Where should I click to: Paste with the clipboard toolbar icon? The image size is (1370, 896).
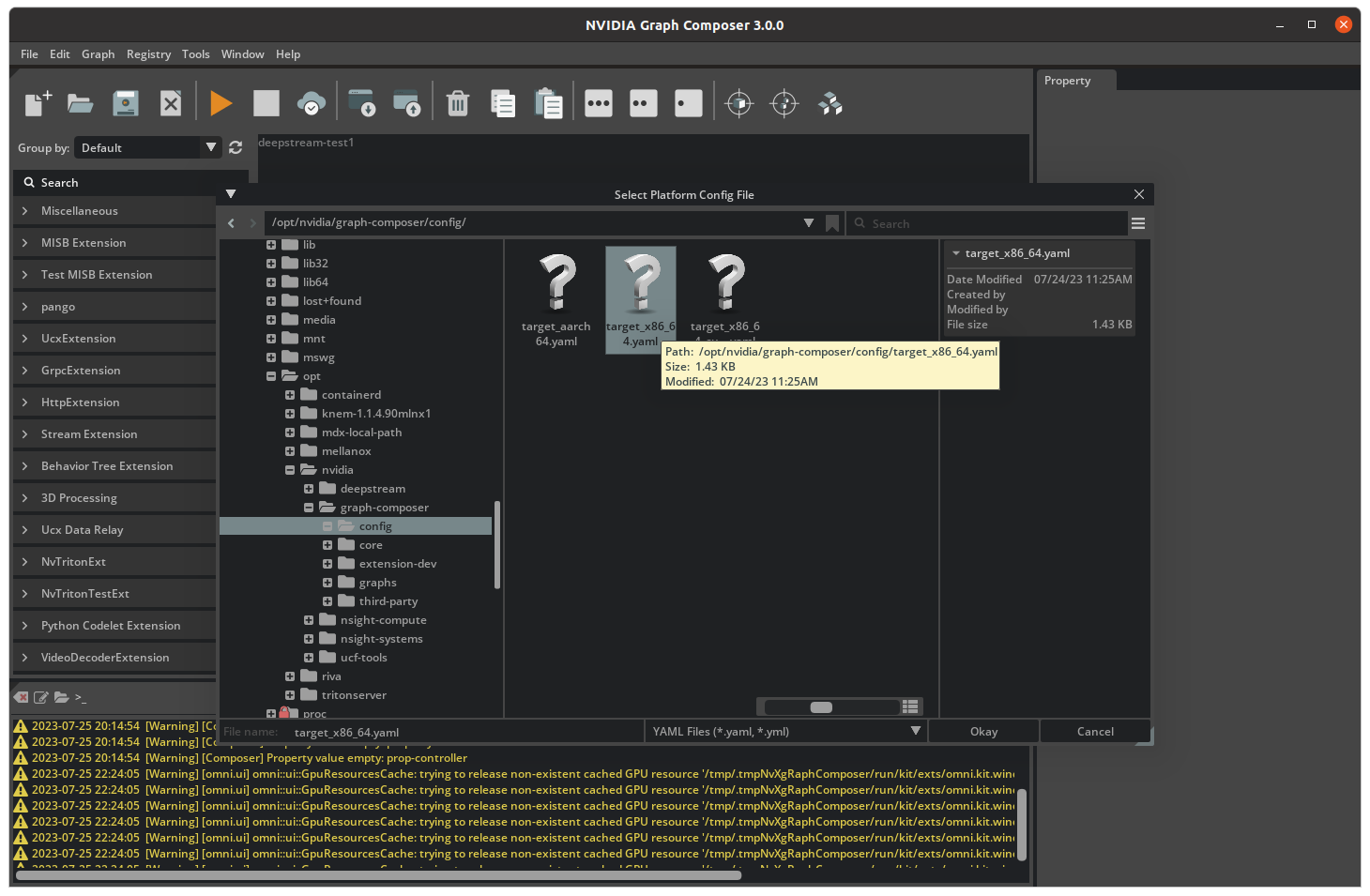tap(548, 103)
